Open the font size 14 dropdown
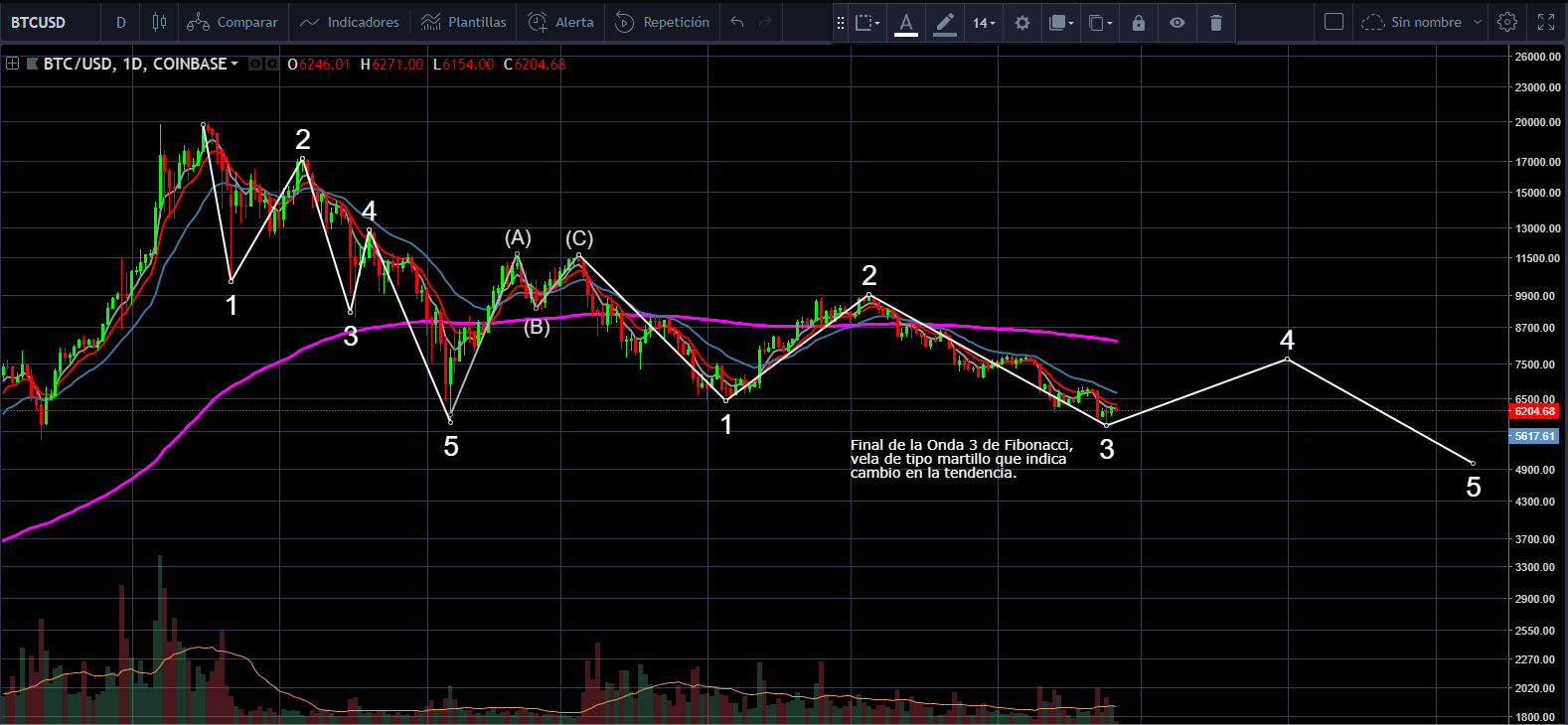The width and height of the screenshot is (1568, 725). 984,22
